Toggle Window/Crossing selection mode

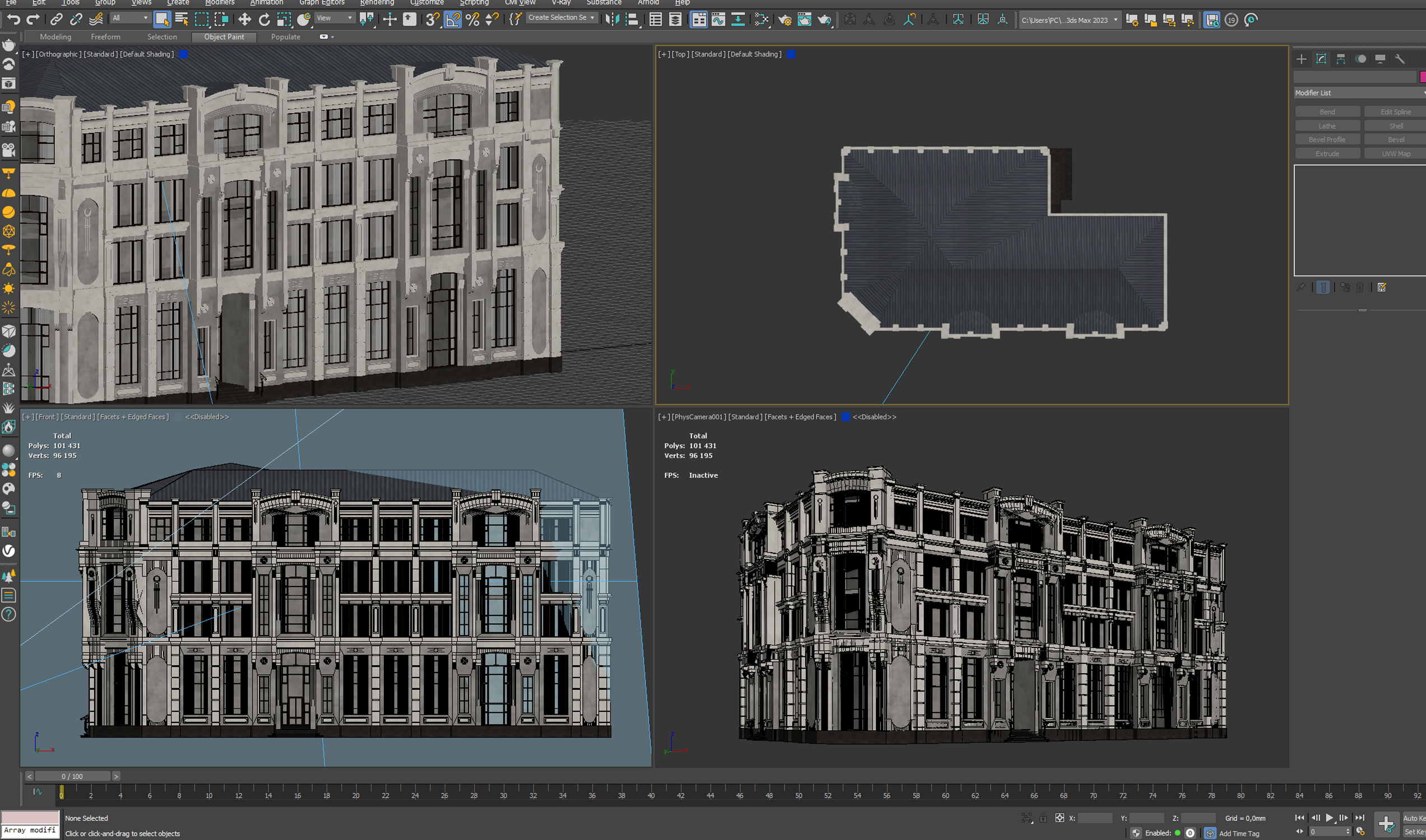(221, 20)
